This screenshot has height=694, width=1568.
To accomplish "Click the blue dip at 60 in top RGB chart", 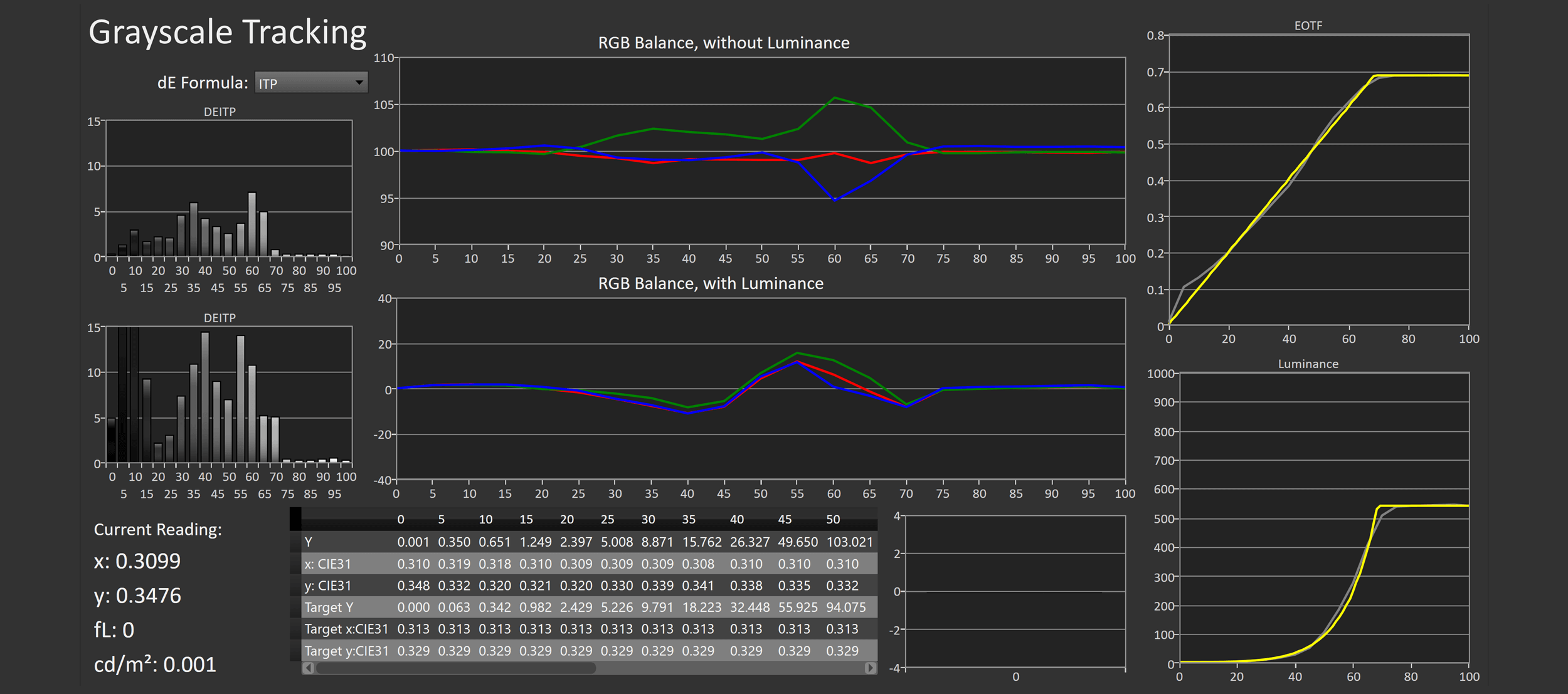I will (835, 199).
